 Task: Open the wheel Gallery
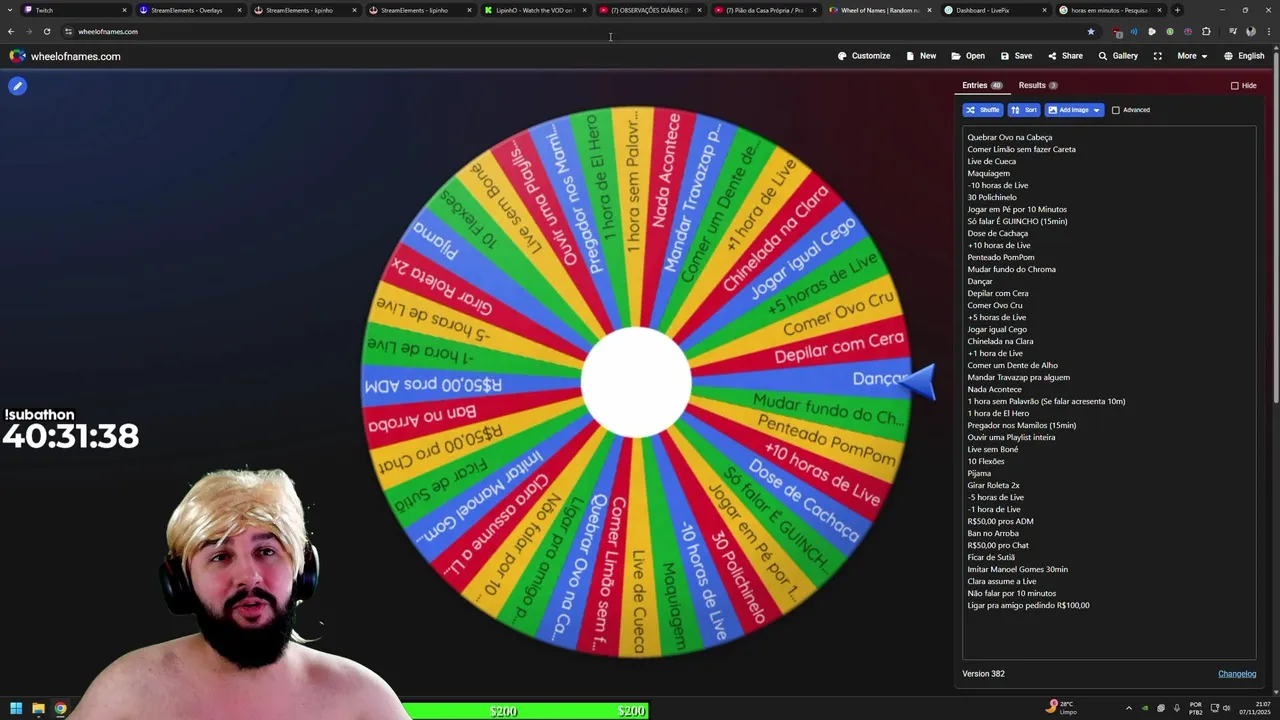pyautogui.click(x=1118, y=56)
